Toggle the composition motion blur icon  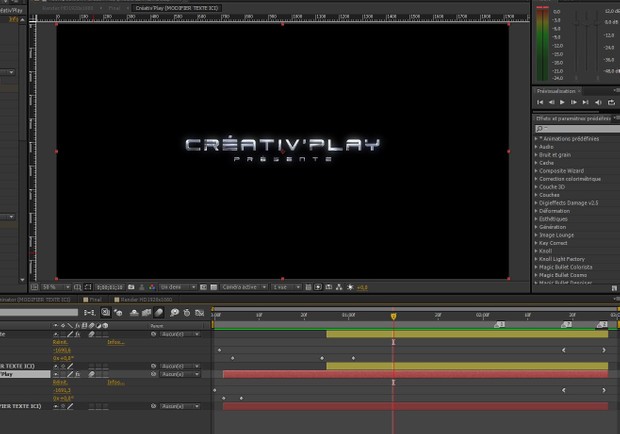coord(159,313)
